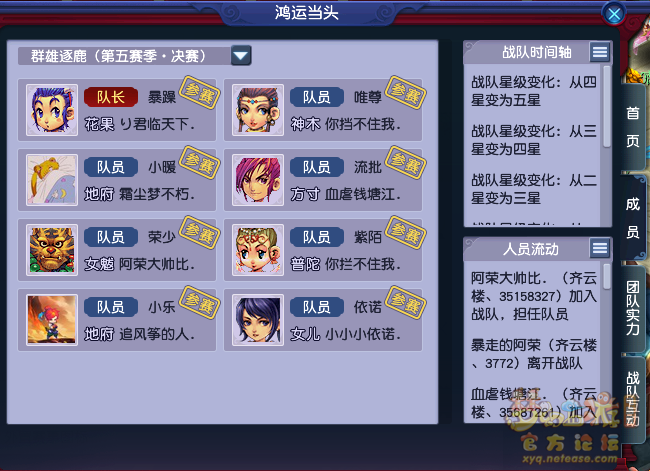This screenshot has width=650, height=471.
Task: Open the 群雄逐鹿（第五赛季·决赛） selector
Action: [x=134, y=56]
